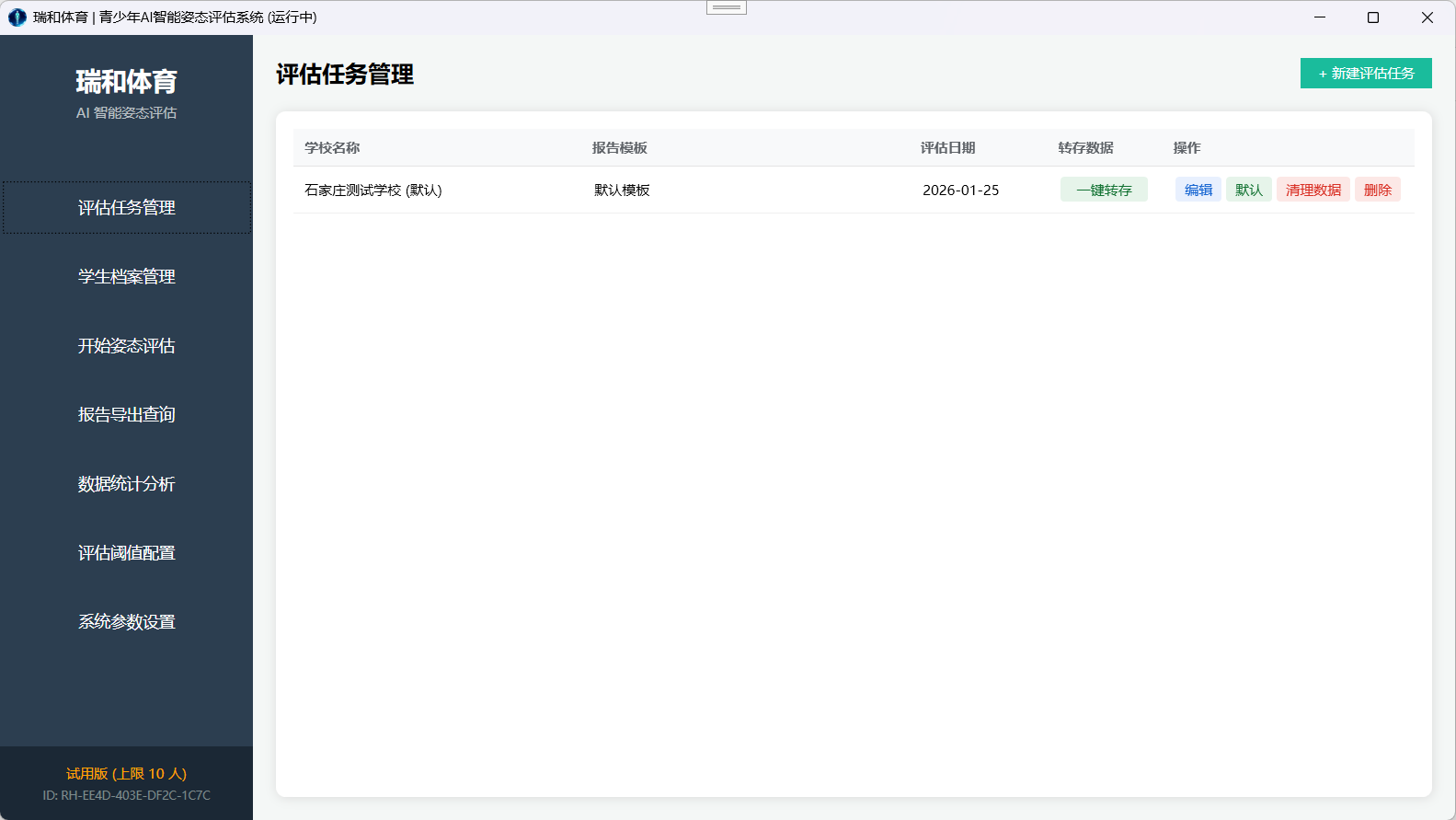Maximize the application window
This screenshot has width=1456, height=820.
click(1373, 17)
